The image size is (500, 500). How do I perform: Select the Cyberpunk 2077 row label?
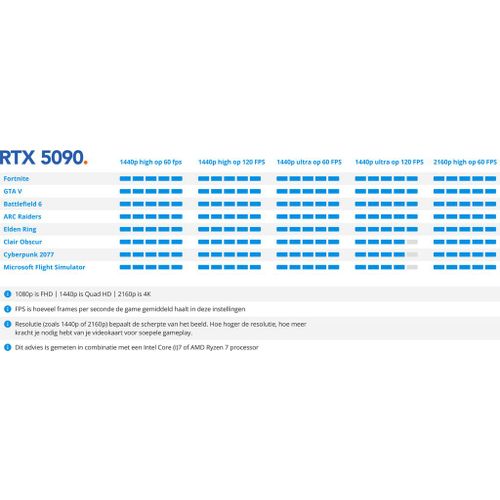click(29, 255)
